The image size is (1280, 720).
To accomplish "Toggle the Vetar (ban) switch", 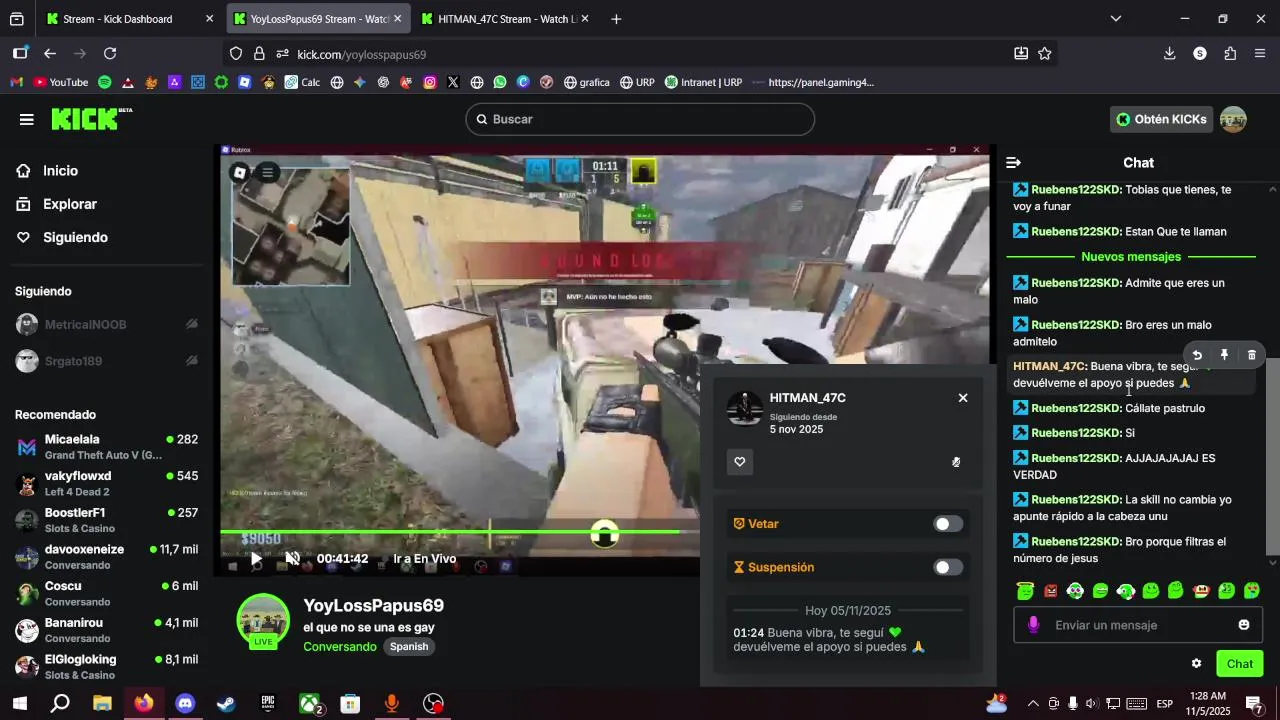I will pos(948,524).
